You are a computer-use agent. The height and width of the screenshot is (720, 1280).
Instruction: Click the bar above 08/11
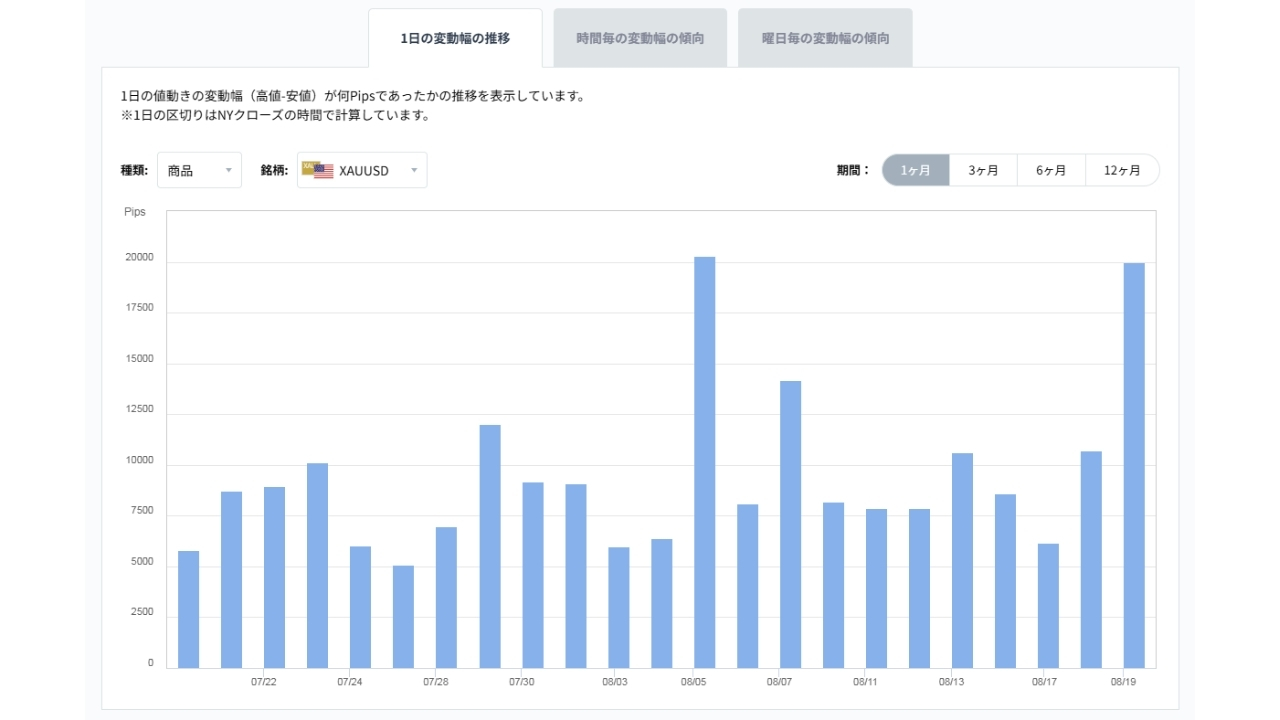876,588
